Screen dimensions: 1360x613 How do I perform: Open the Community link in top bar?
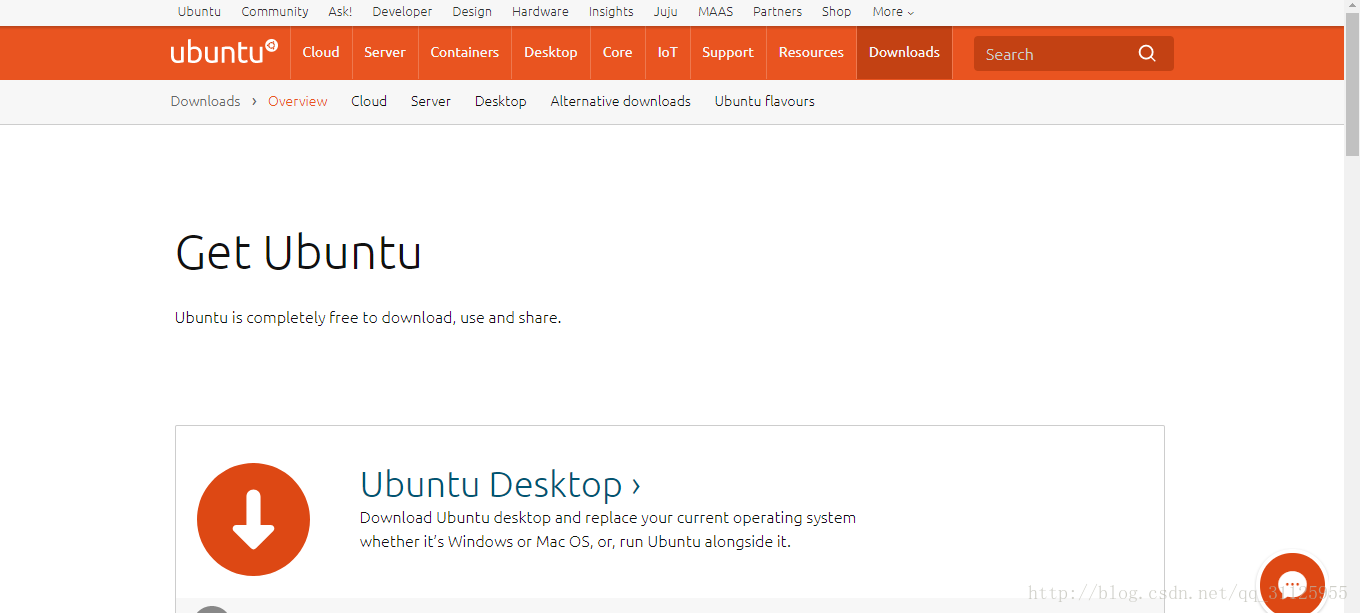[x=274, y=12]
